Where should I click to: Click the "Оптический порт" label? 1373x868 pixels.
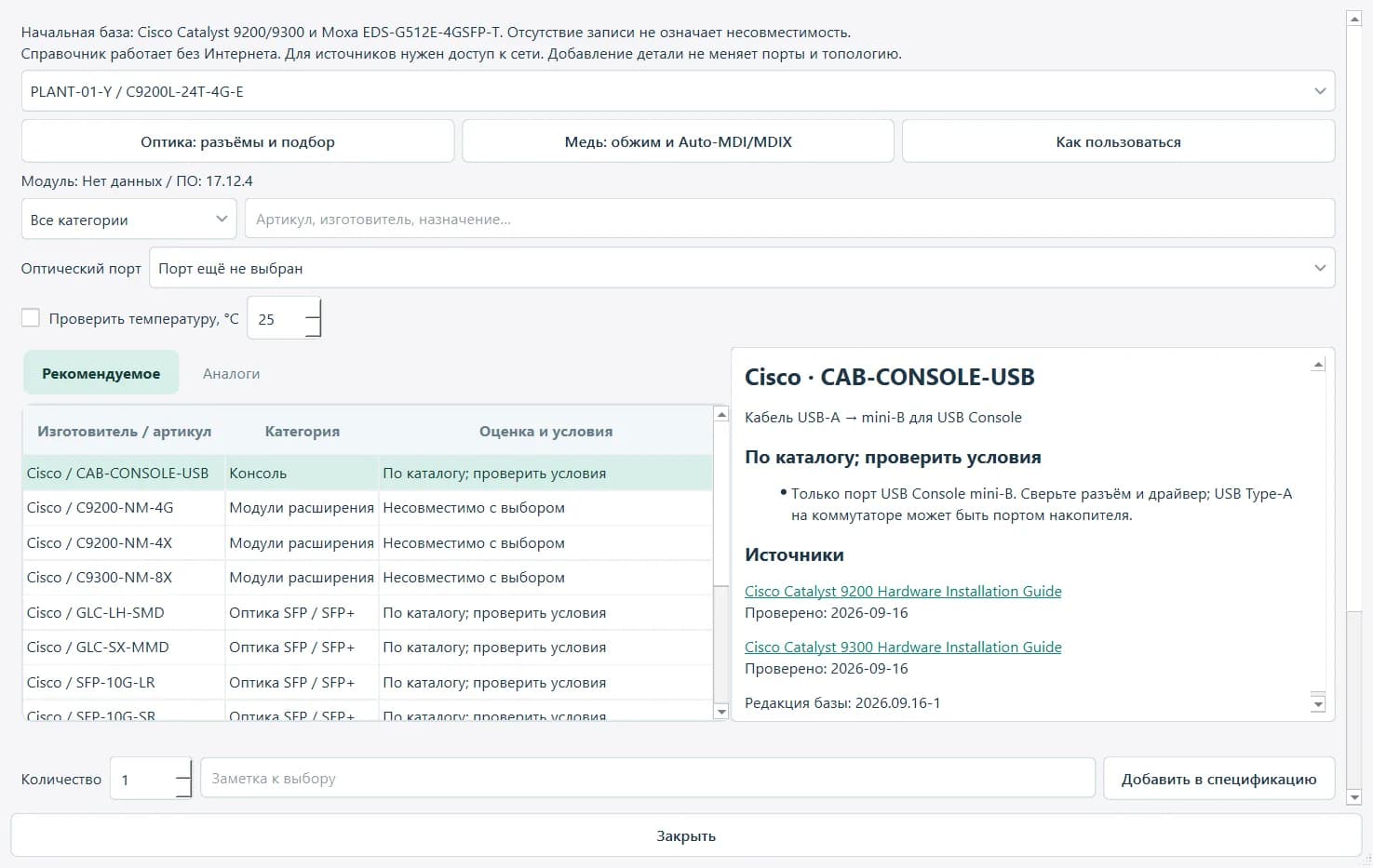pos(81,268)
